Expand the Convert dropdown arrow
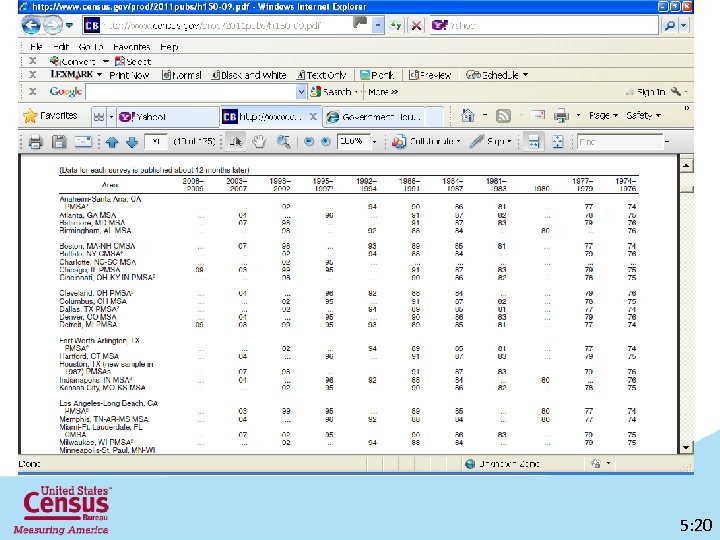 pyautogui.click(x=106, y=61)
